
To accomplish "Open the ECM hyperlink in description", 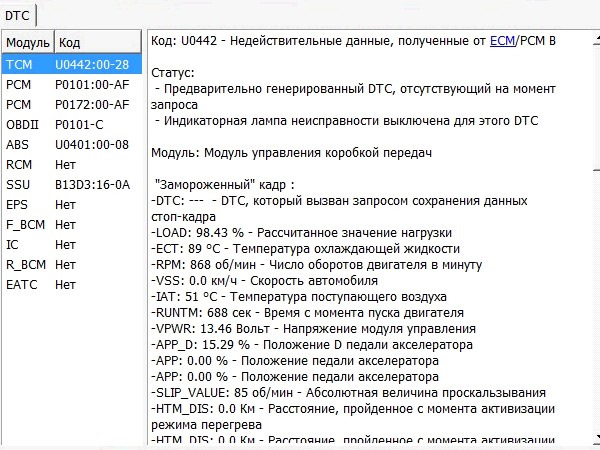I will [x=502, y=41].
